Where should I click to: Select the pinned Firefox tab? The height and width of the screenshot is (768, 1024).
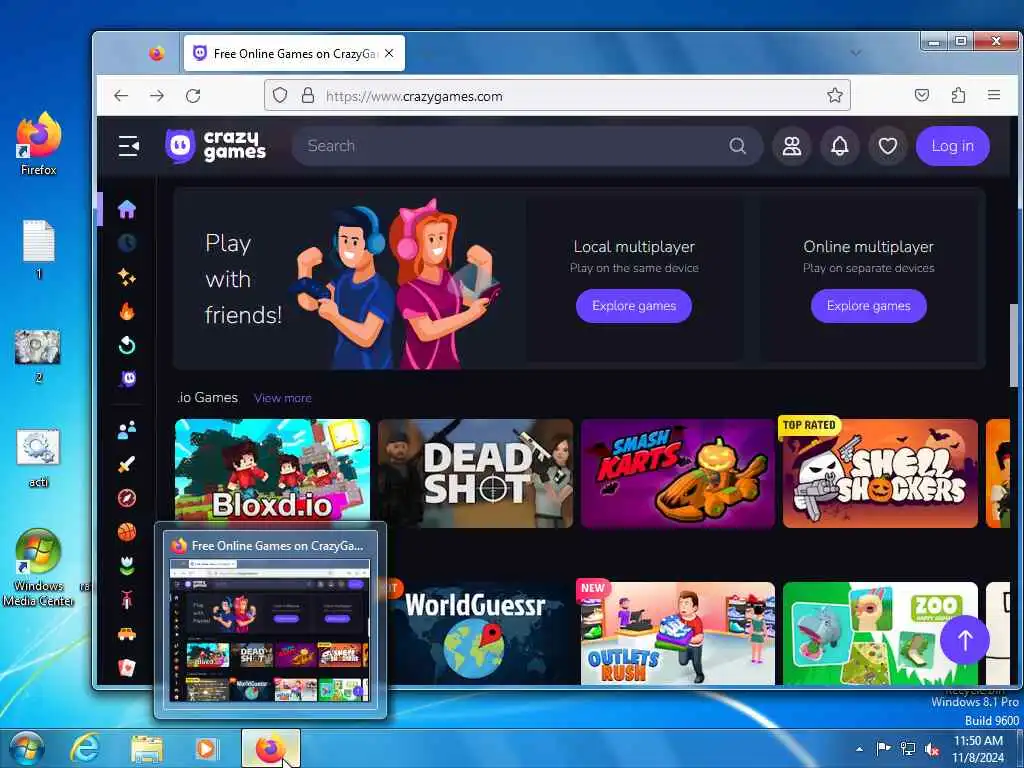pyautogui.click(x=157, y=54)
